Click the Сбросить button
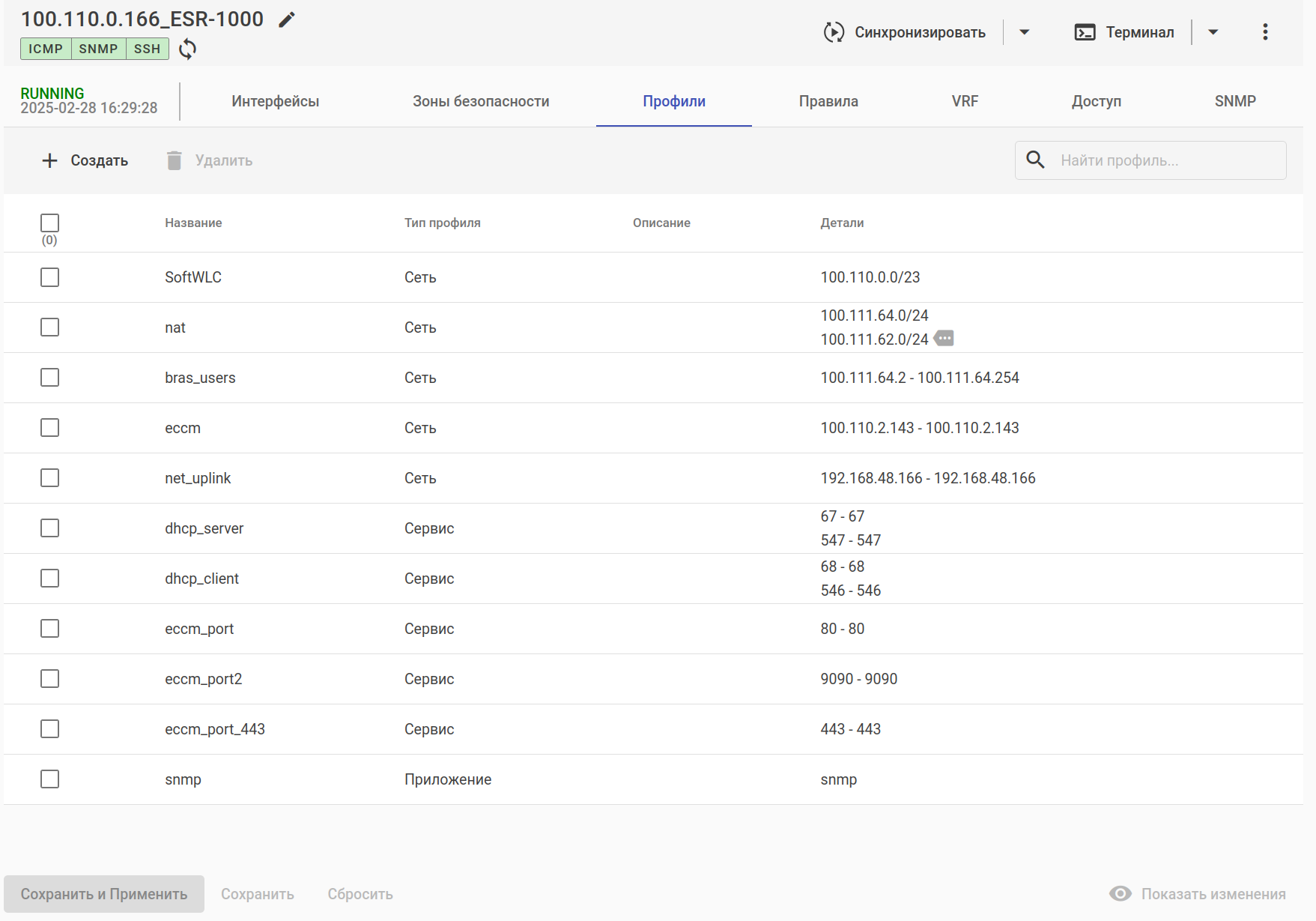 pyautogui.click(x=360, y=894)
